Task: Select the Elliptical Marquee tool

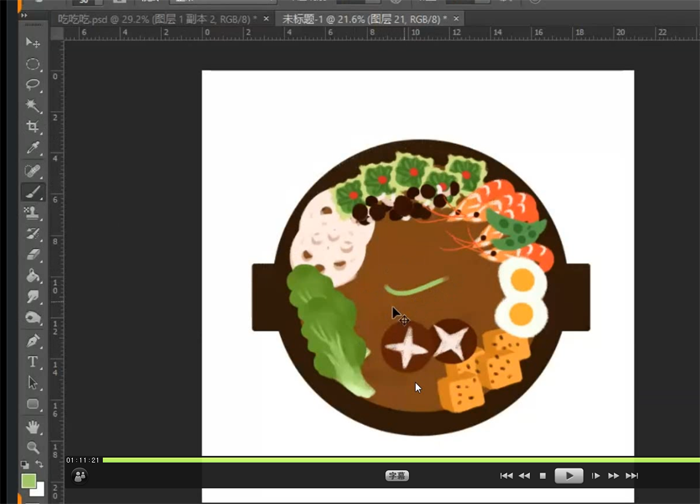Action: [x=33, y=64]
